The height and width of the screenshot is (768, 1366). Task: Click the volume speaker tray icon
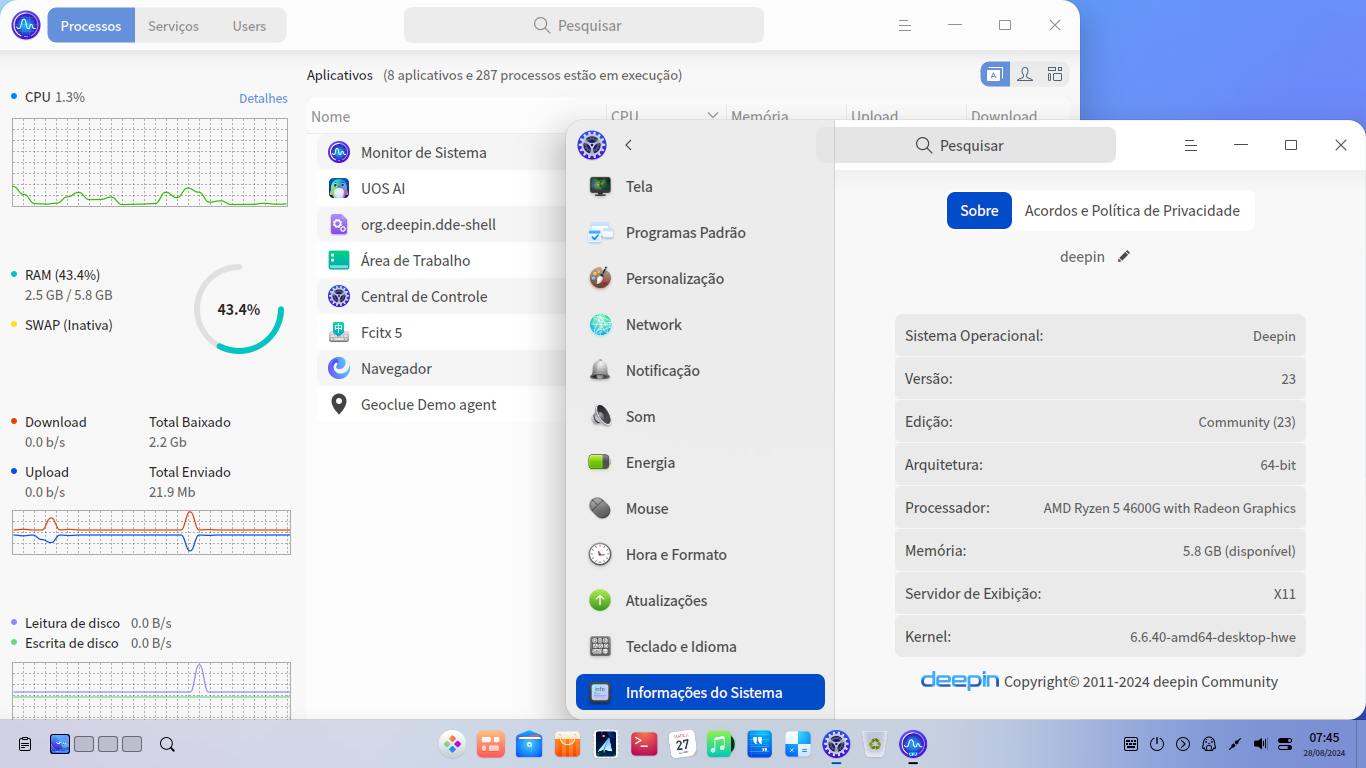1260,744
